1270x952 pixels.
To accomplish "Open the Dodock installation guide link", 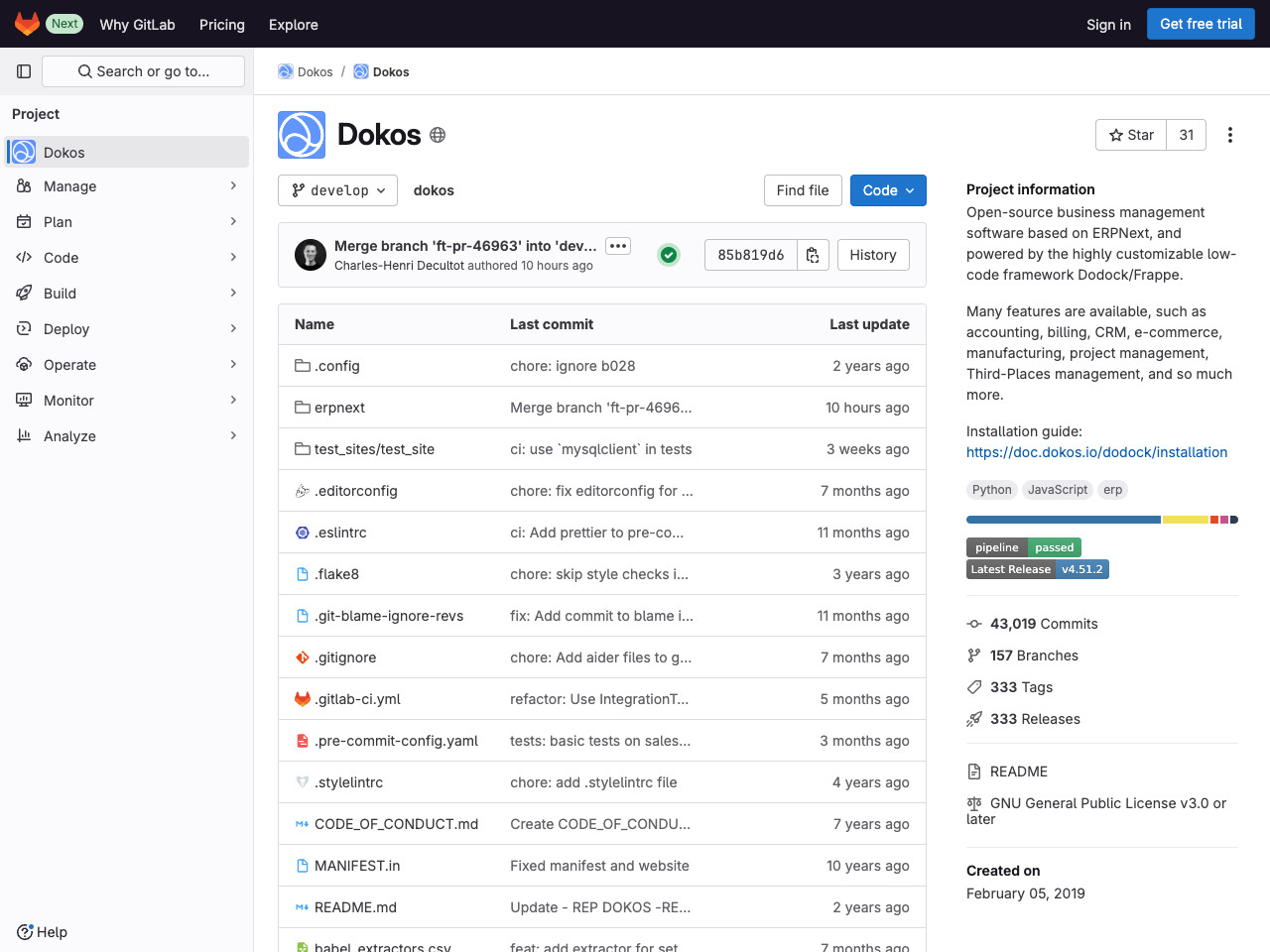I will click(x=1096, y=452).
